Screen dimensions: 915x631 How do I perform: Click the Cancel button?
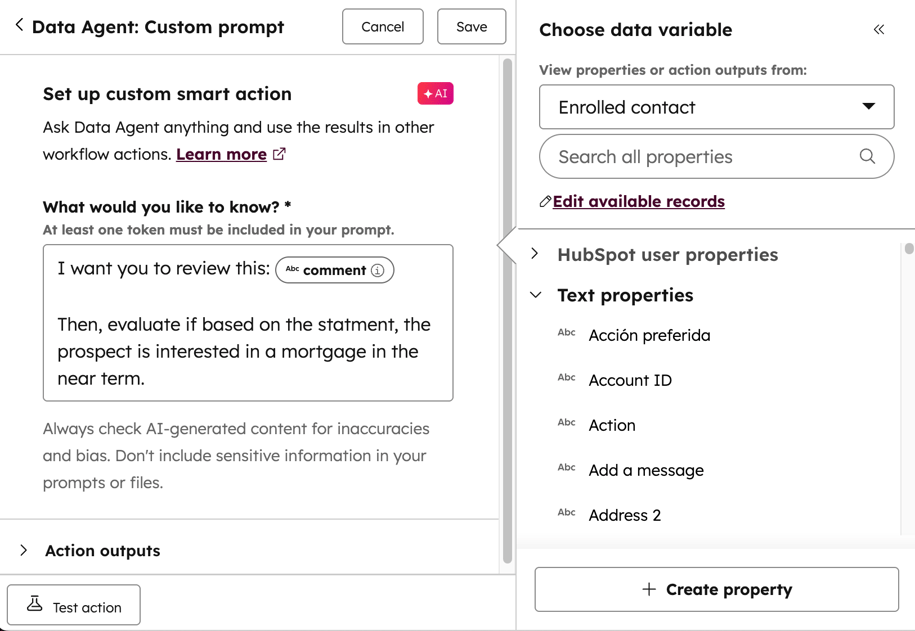(x=382, y=26)
